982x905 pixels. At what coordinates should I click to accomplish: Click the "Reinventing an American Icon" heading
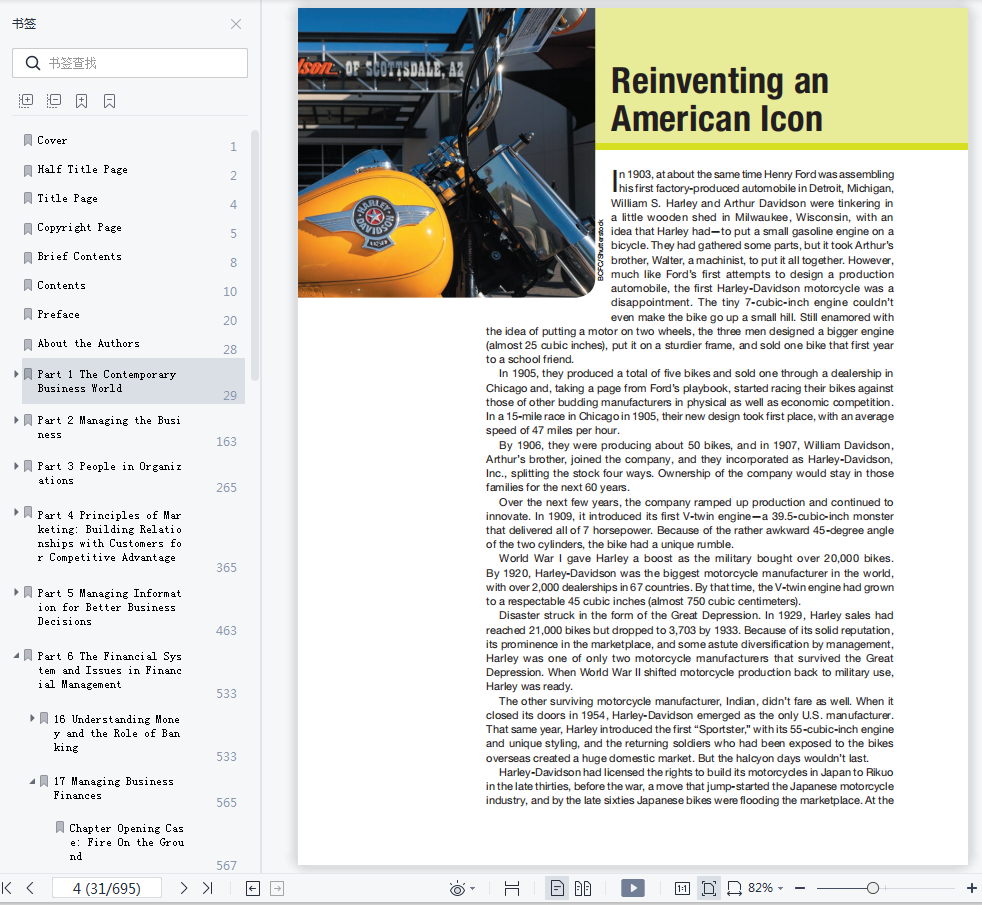tap(720, 100)
